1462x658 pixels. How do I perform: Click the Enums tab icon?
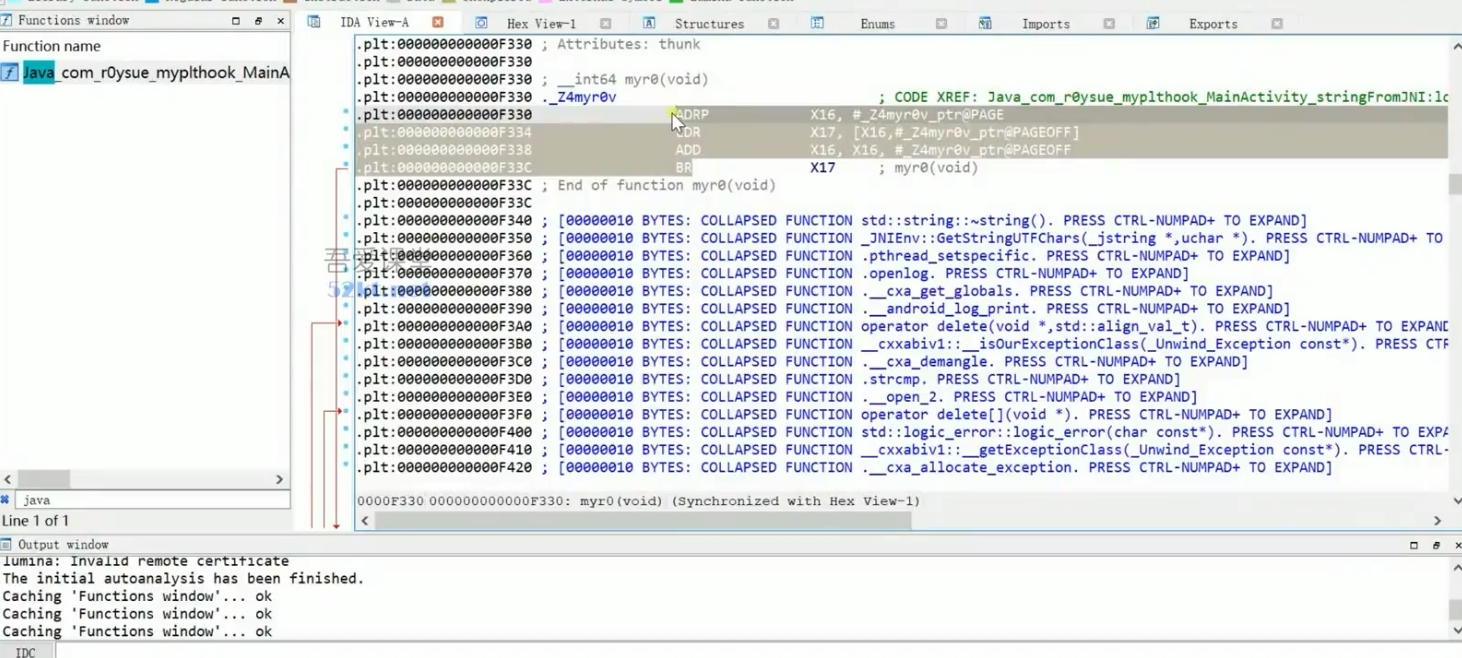click(x=817, y=22)
